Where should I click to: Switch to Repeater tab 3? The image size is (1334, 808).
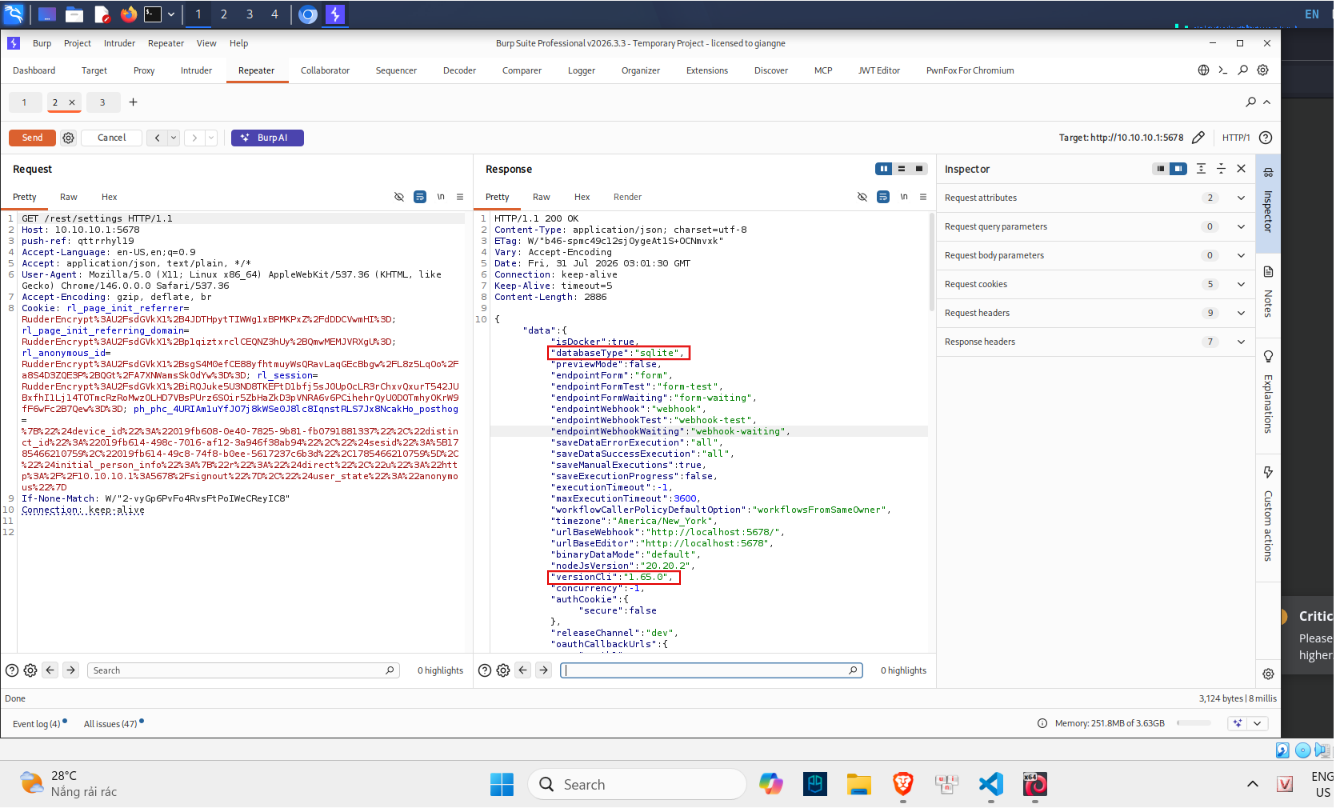[102, 102]
